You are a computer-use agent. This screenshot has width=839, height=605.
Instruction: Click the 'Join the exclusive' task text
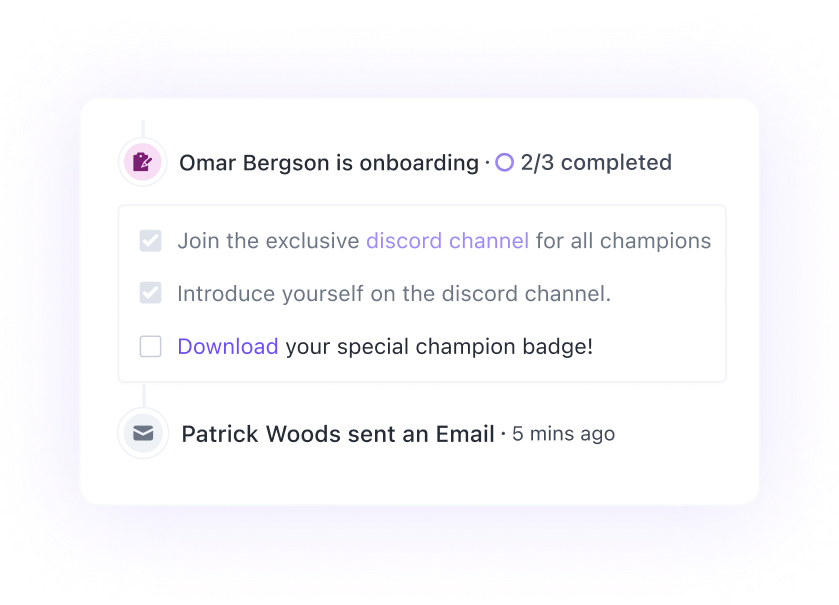click(268, 241)
